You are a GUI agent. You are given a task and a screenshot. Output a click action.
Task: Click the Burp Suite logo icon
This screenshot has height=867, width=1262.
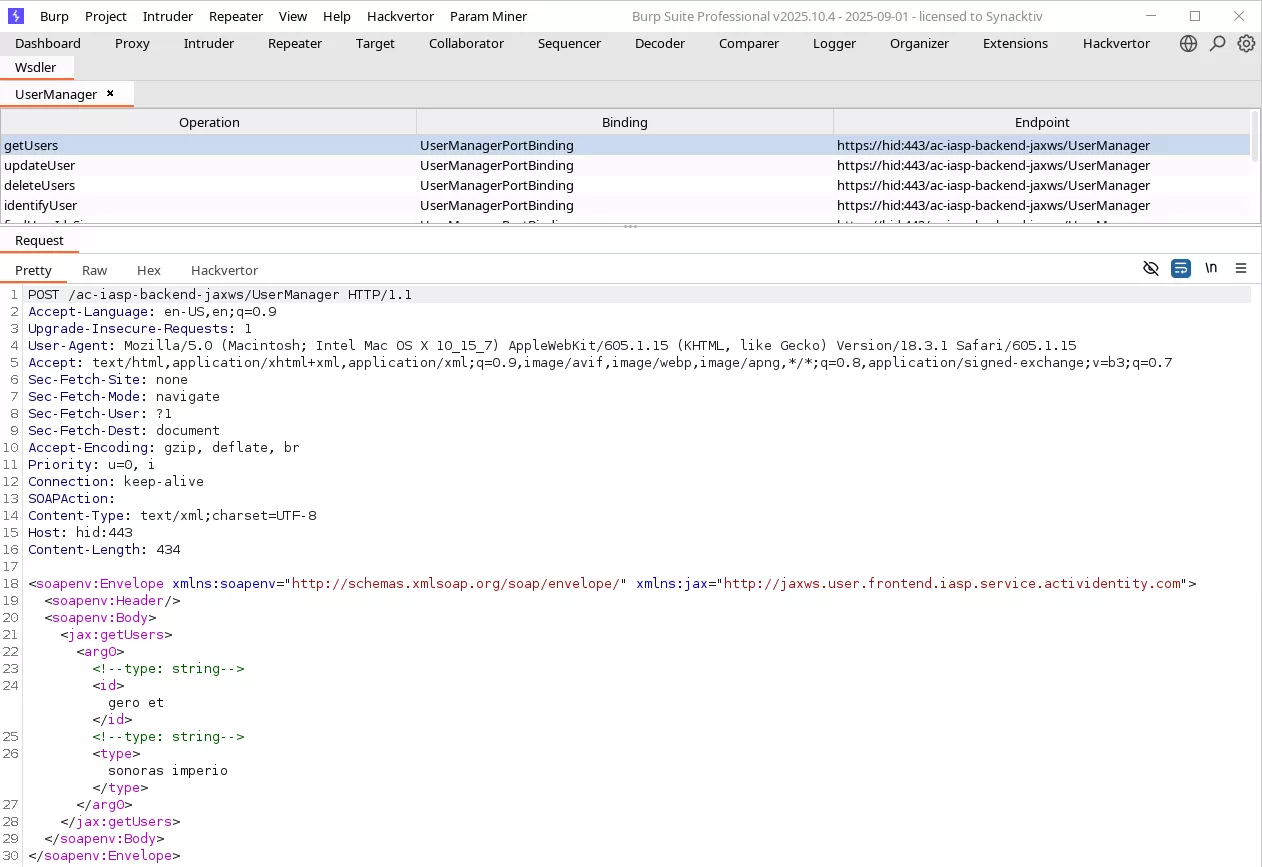click(15, 16)
